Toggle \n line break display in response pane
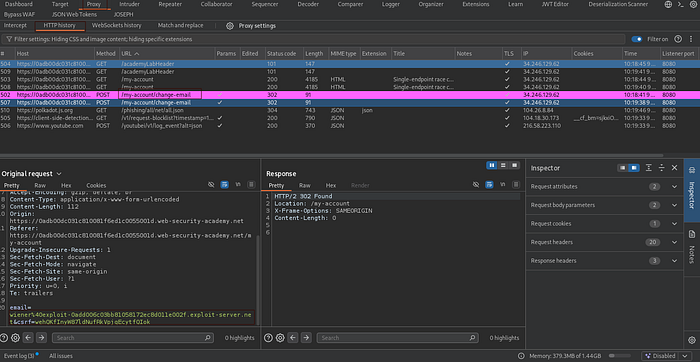The height and width of the screenshot is (362, 700). click(x=503, y=185)
